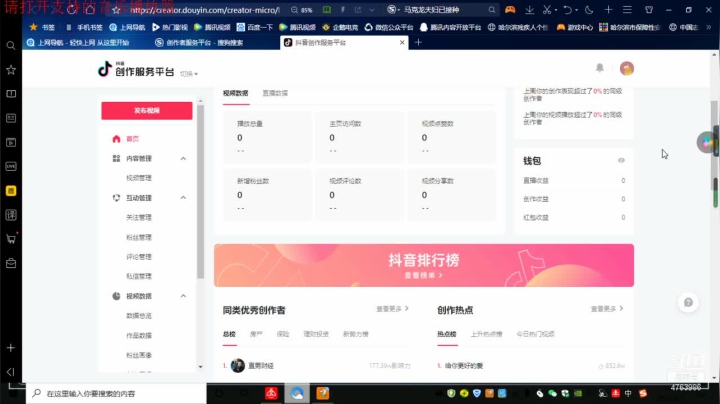Image resolution: width=720 pixels, height=404 pixels.
Task: Select the 理财投资 creators tab
Action: coord(316,334)
